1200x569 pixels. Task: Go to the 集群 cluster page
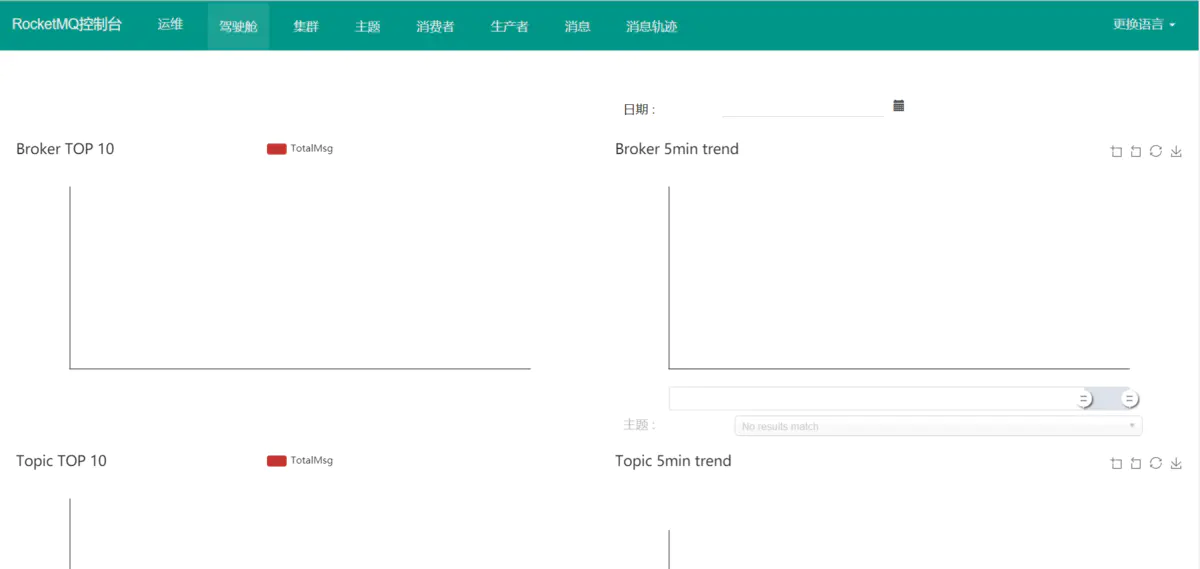pyautogui.click(x=306, y=26)
